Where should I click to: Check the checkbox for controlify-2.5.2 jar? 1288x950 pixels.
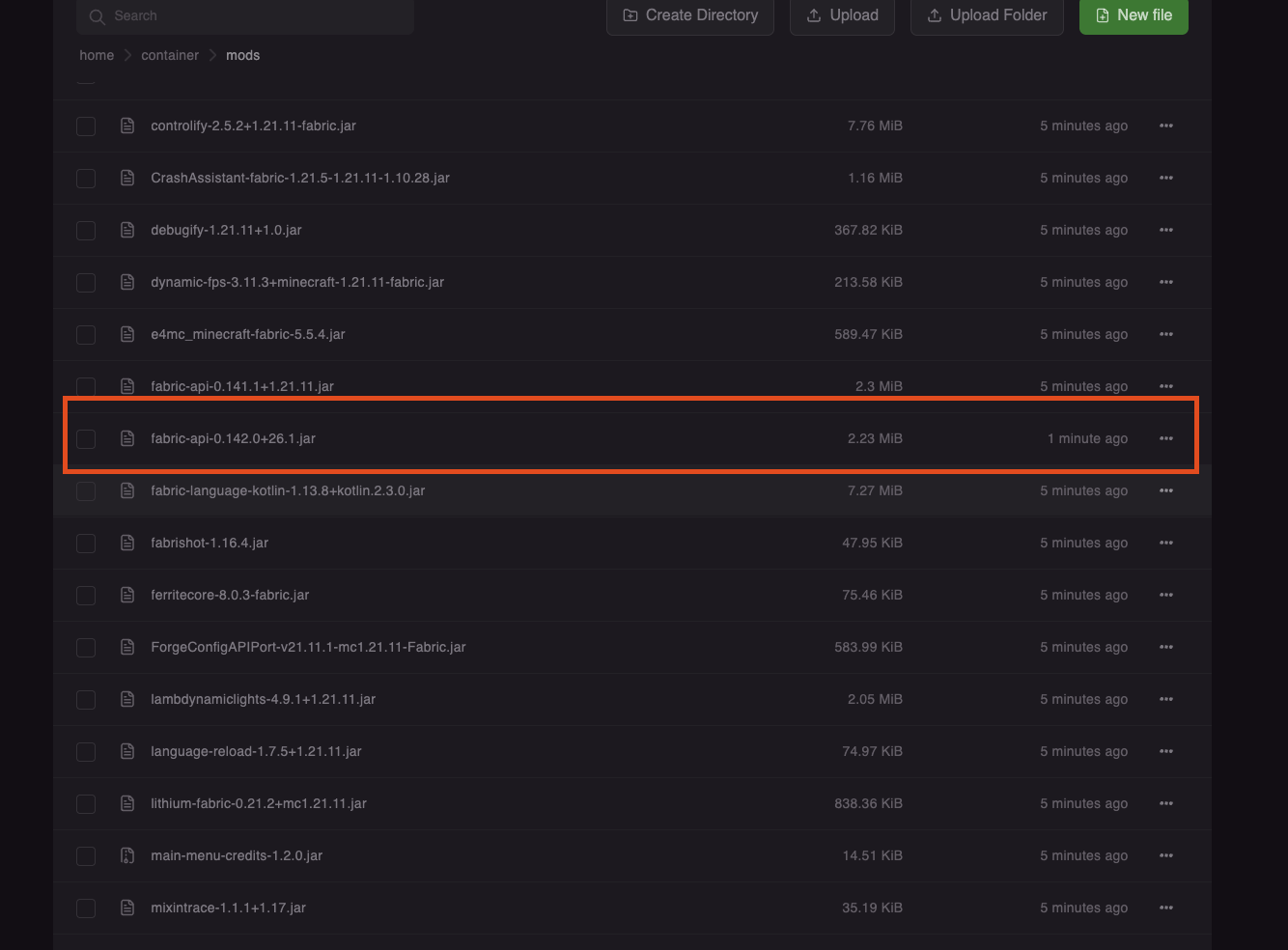point(86,126)
